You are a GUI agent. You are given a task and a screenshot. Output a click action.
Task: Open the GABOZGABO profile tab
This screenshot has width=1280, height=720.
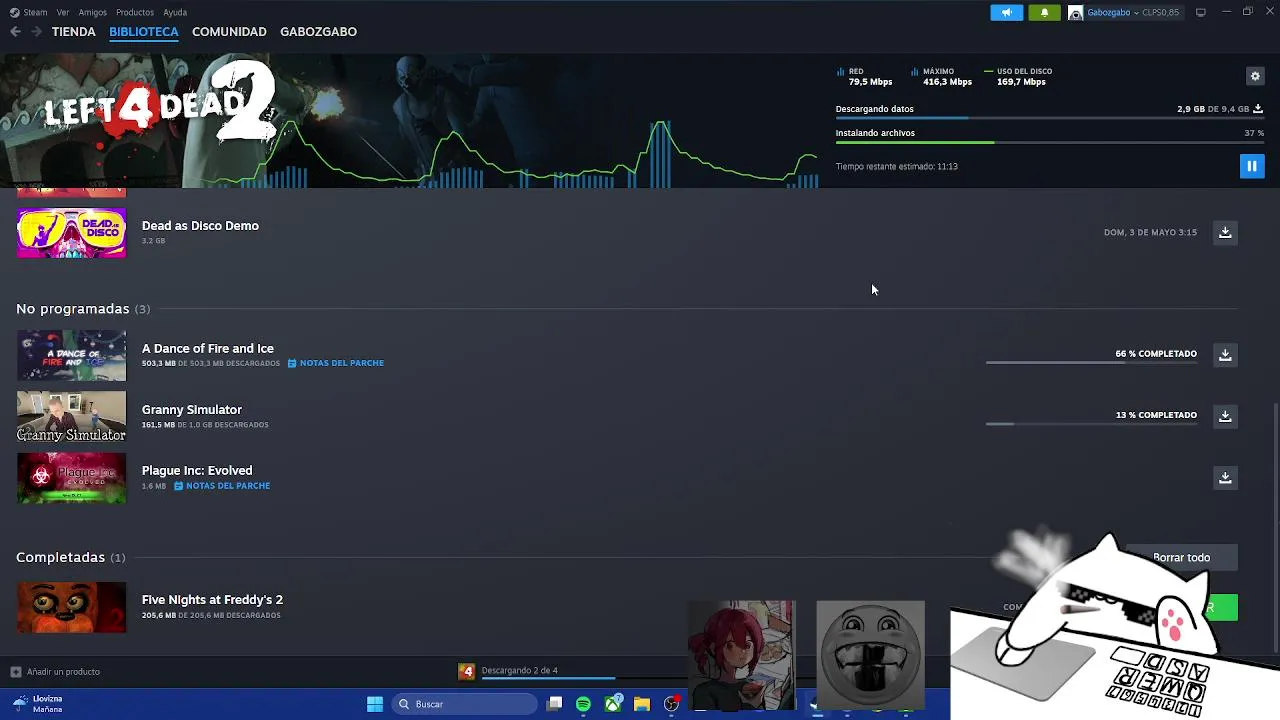318,32
